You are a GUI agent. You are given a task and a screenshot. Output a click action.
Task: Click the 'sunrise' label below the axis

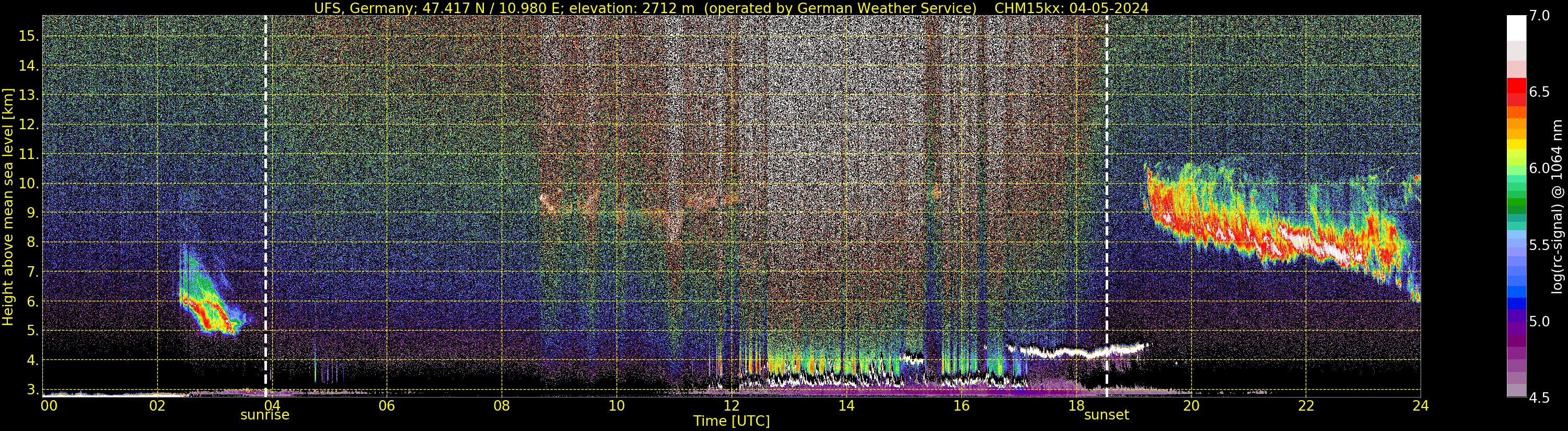(265, 415)
